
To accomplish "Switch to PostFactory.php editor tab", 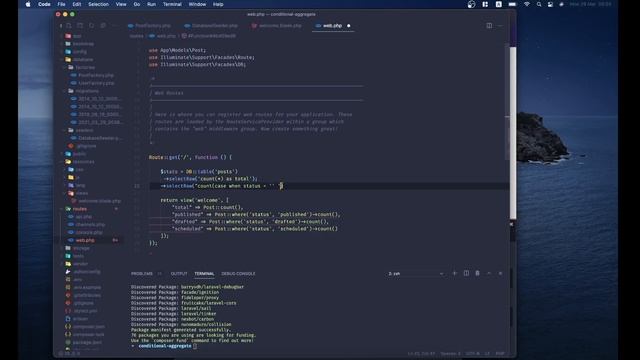I will click(149, 26).
